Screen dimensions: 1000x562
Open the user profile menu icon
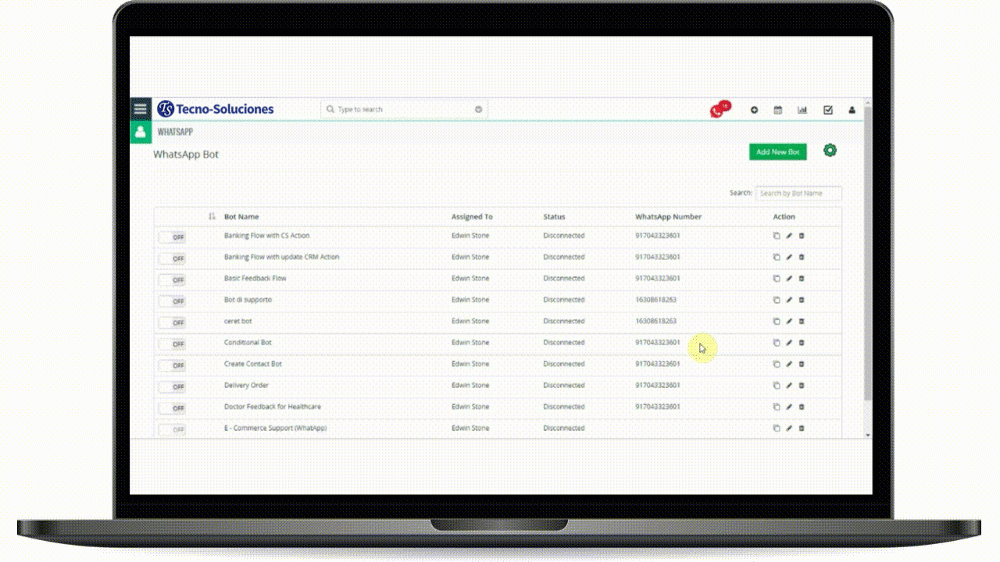pyautogui.click(x=852, y=110)
